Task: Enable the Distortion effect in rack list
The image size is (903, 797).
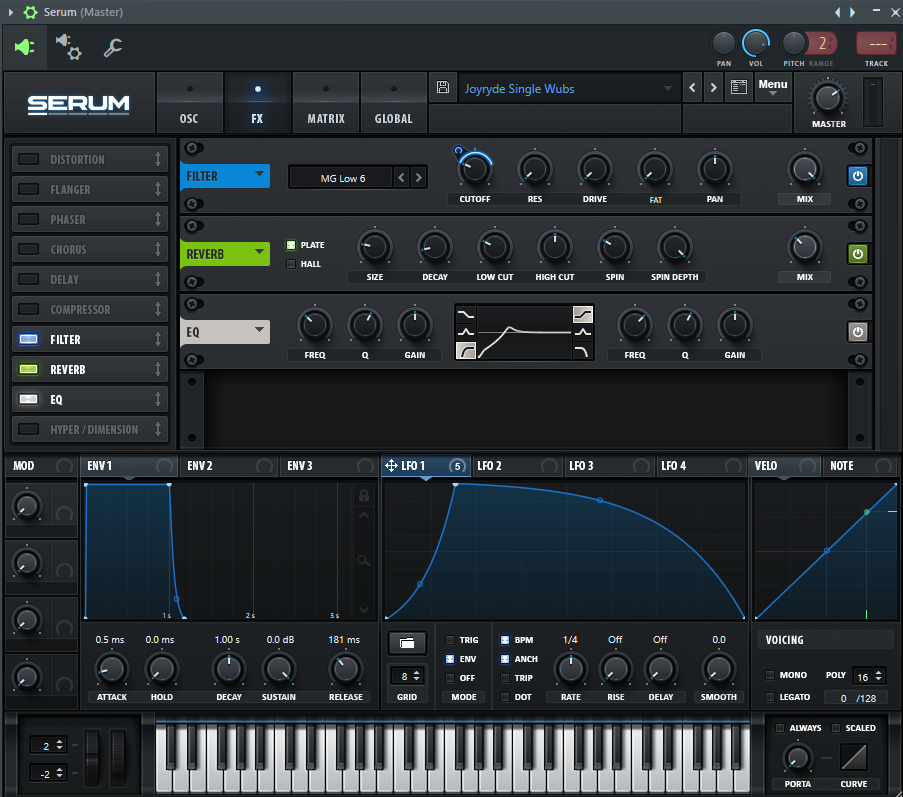Action: click(x=29, y=160)
